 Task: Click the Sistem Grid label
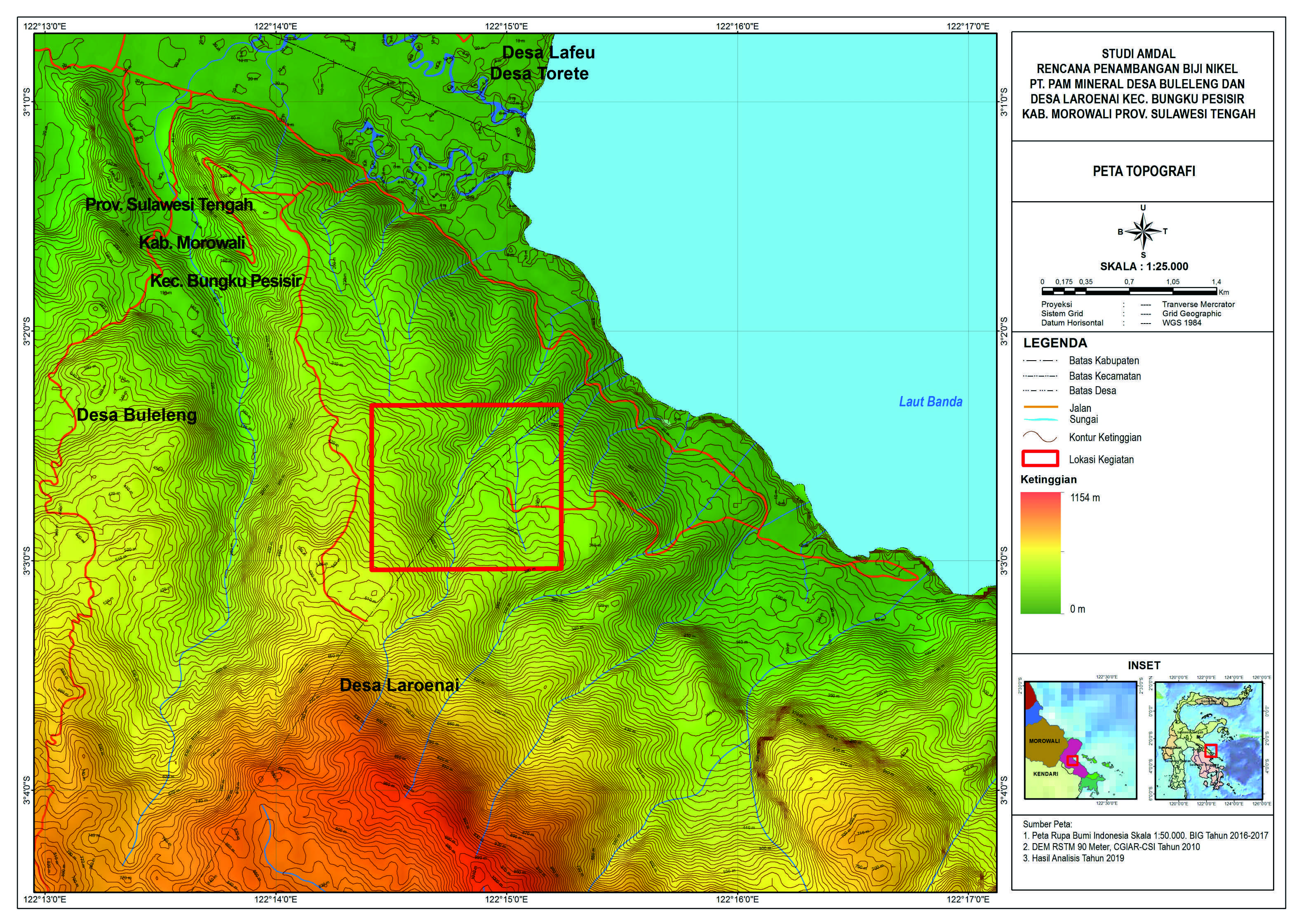1062,314
